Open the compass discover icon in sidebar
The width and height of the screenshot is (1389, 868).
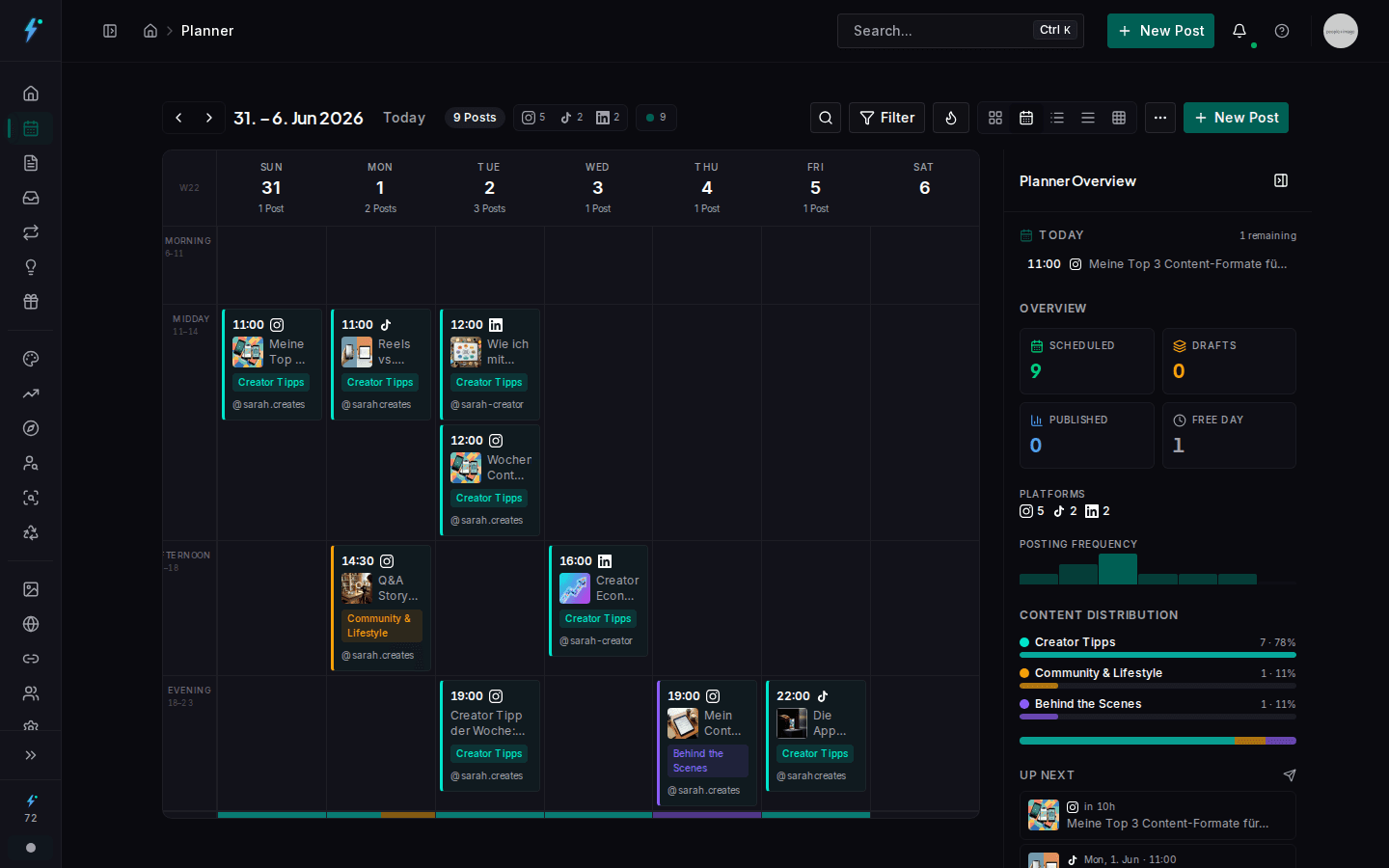[31, 428]
